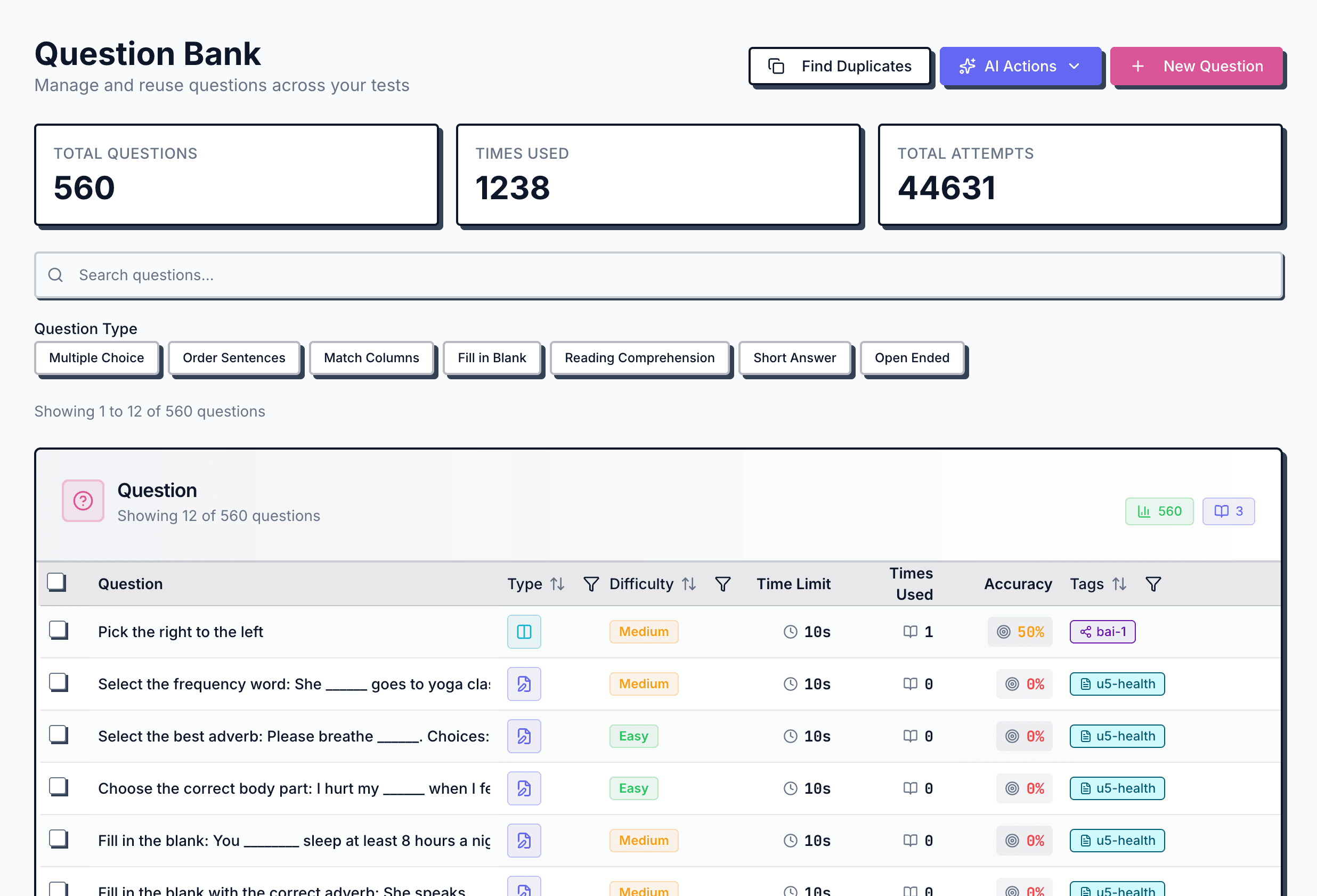Check the 'Choose the correct body part' question row
The width and height of the screenshot is (1317, 896).
point(58,787)
